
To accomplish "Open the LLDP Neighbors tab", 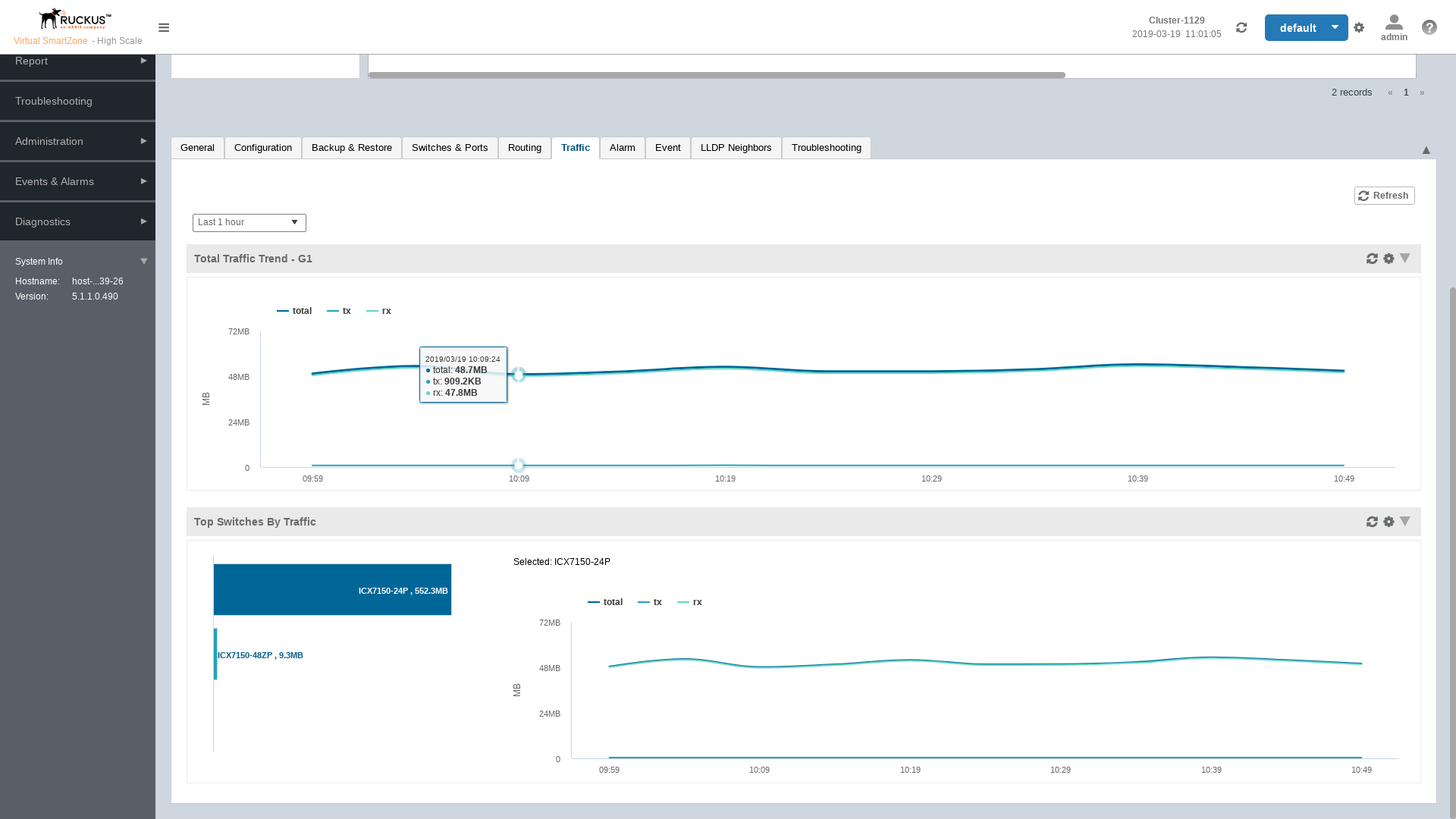I will click(736, 148).
